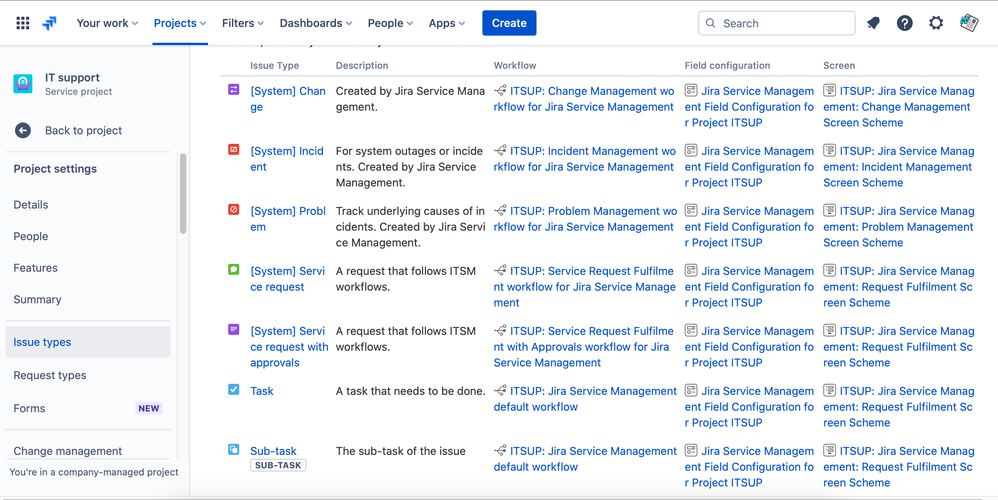Open the Dashboards dropdown
998x500 pixels.
(316, 23)
